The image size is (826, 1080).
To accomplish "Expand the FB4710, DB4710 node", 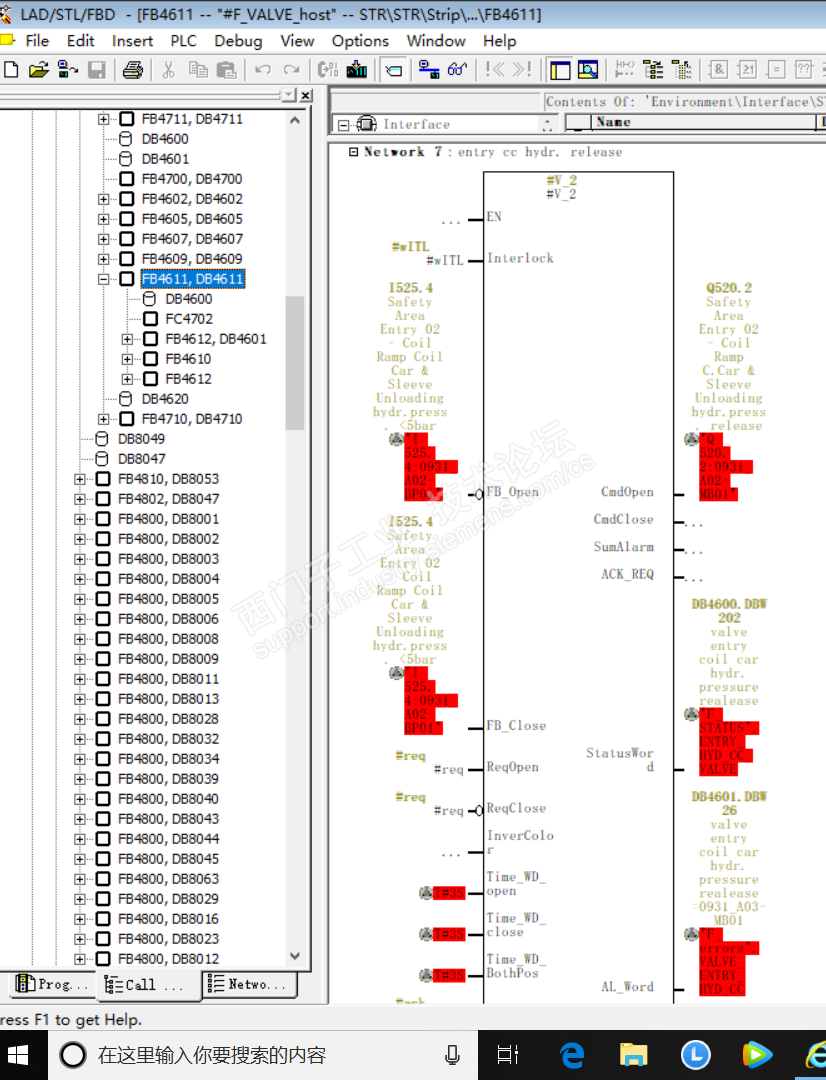I will click(x=103, y=419).
